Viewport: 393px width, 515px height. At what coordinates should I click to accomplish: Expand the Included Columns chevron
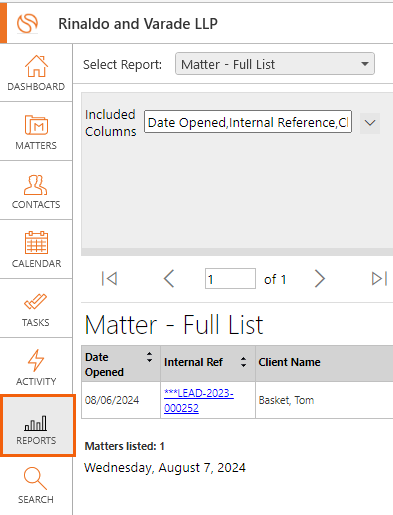(370, 123)
